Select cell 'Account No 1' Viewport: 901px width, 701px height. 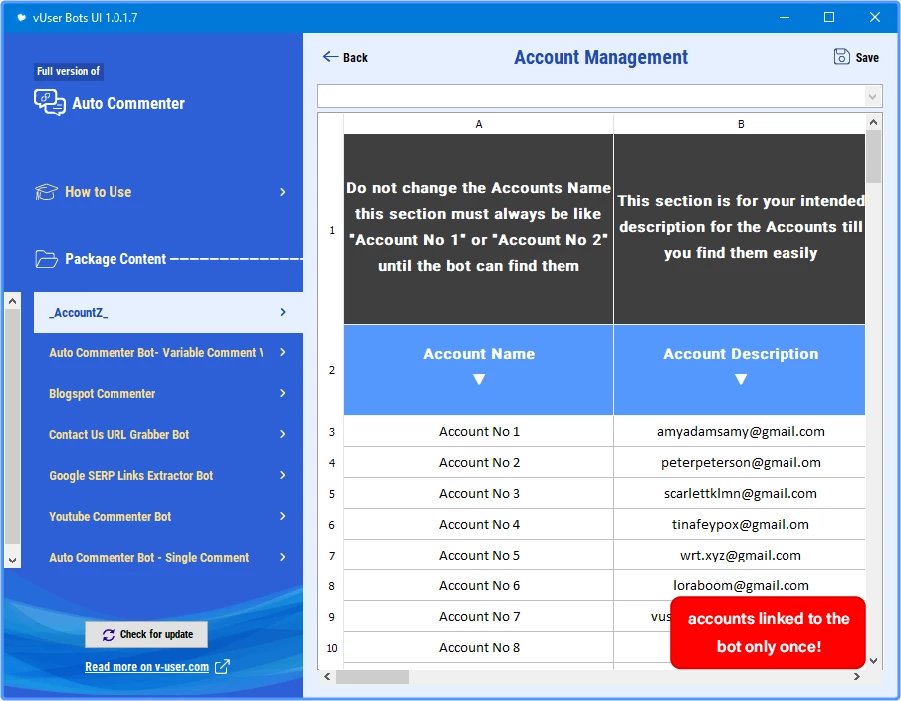click(x=479, y=432)
